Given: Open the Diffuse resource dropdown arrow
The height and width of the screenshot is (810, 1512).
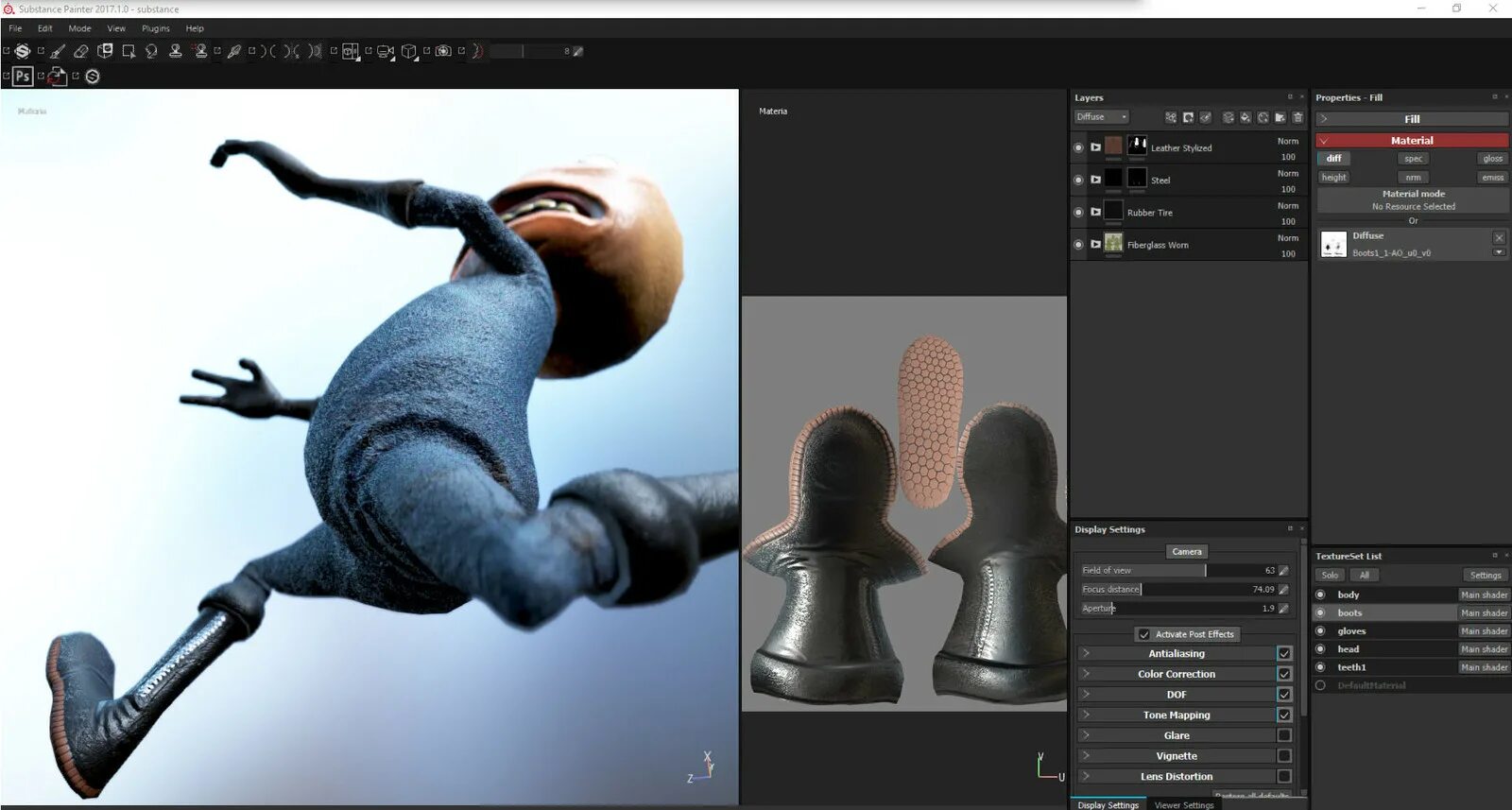Looking at the screenshot, I should 1499,252.
